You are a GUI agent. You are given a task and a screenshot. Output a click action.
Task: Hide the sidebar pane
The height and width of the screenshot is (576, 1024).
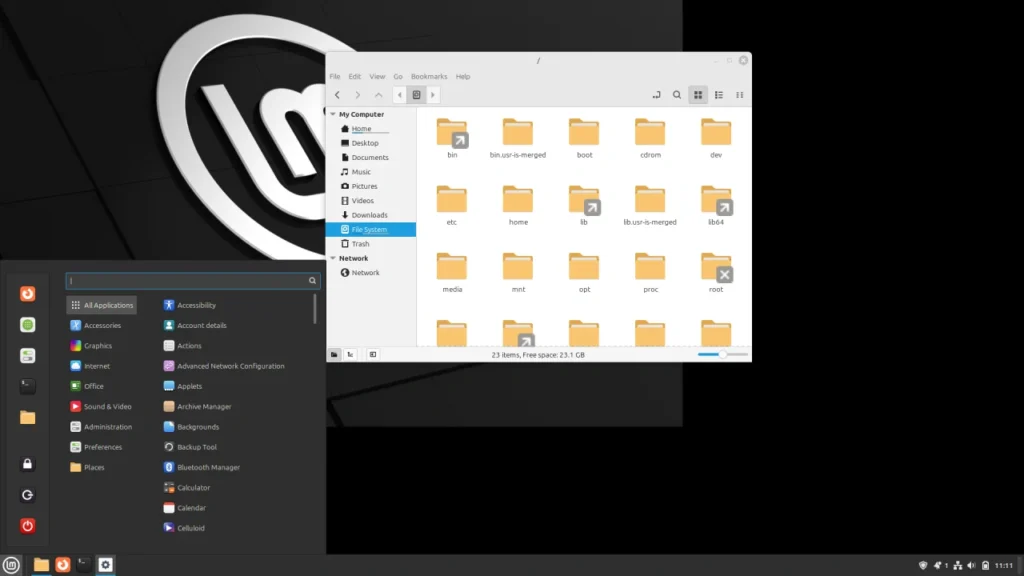[373, 355]
